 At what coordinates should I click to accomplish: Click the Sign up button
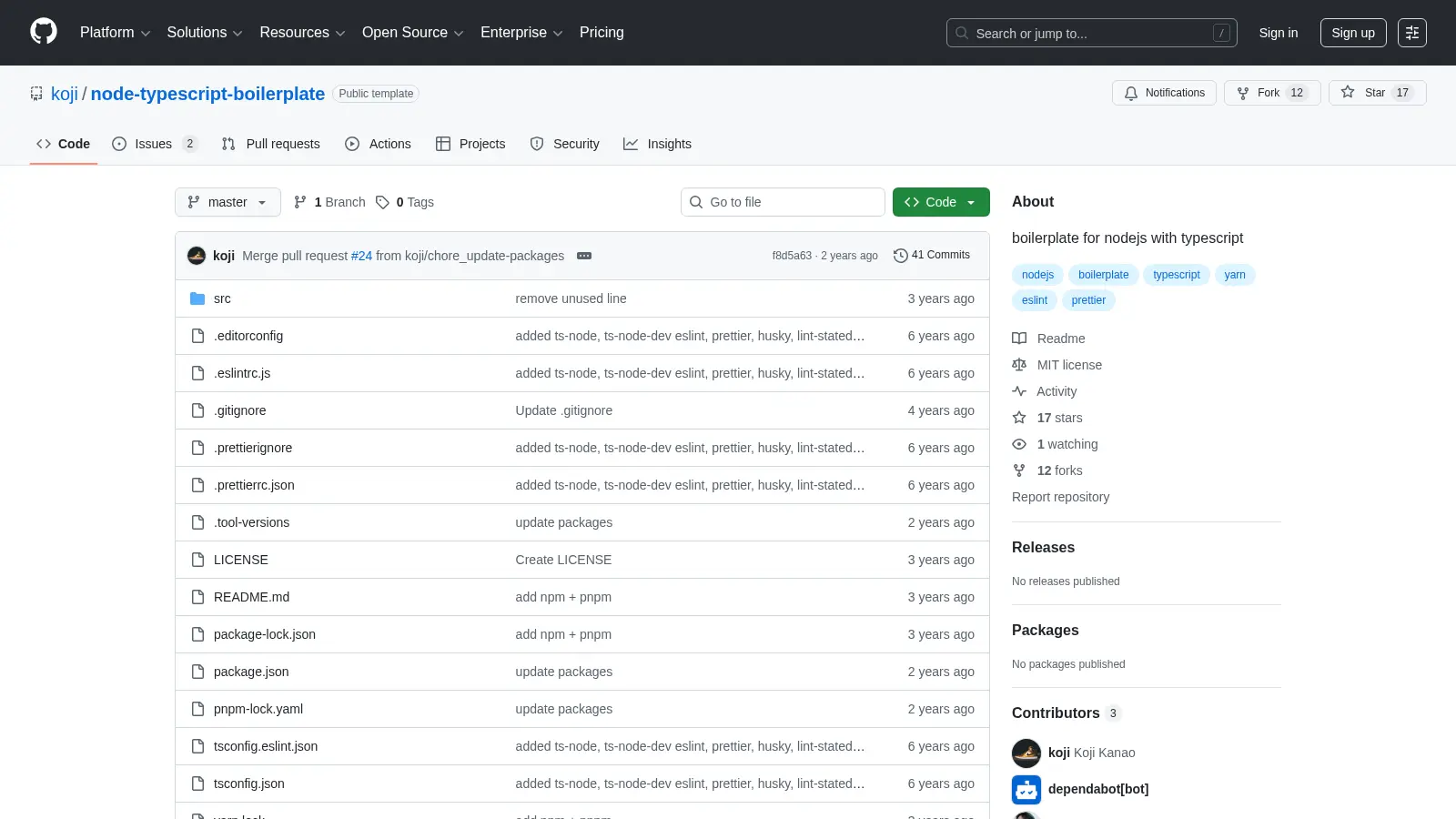coord(1353,33)
